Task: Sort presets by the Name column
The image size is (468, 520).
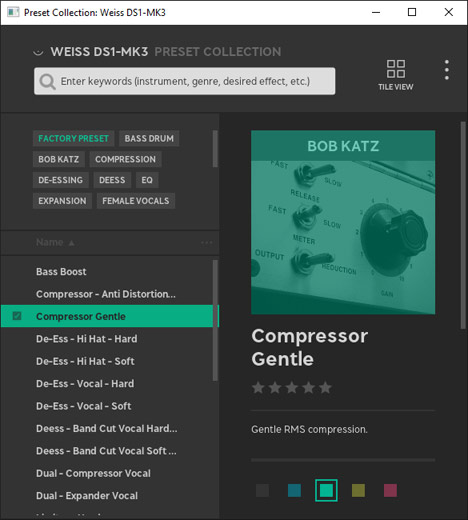Action: pyautogui.click(x=55, y=242)
